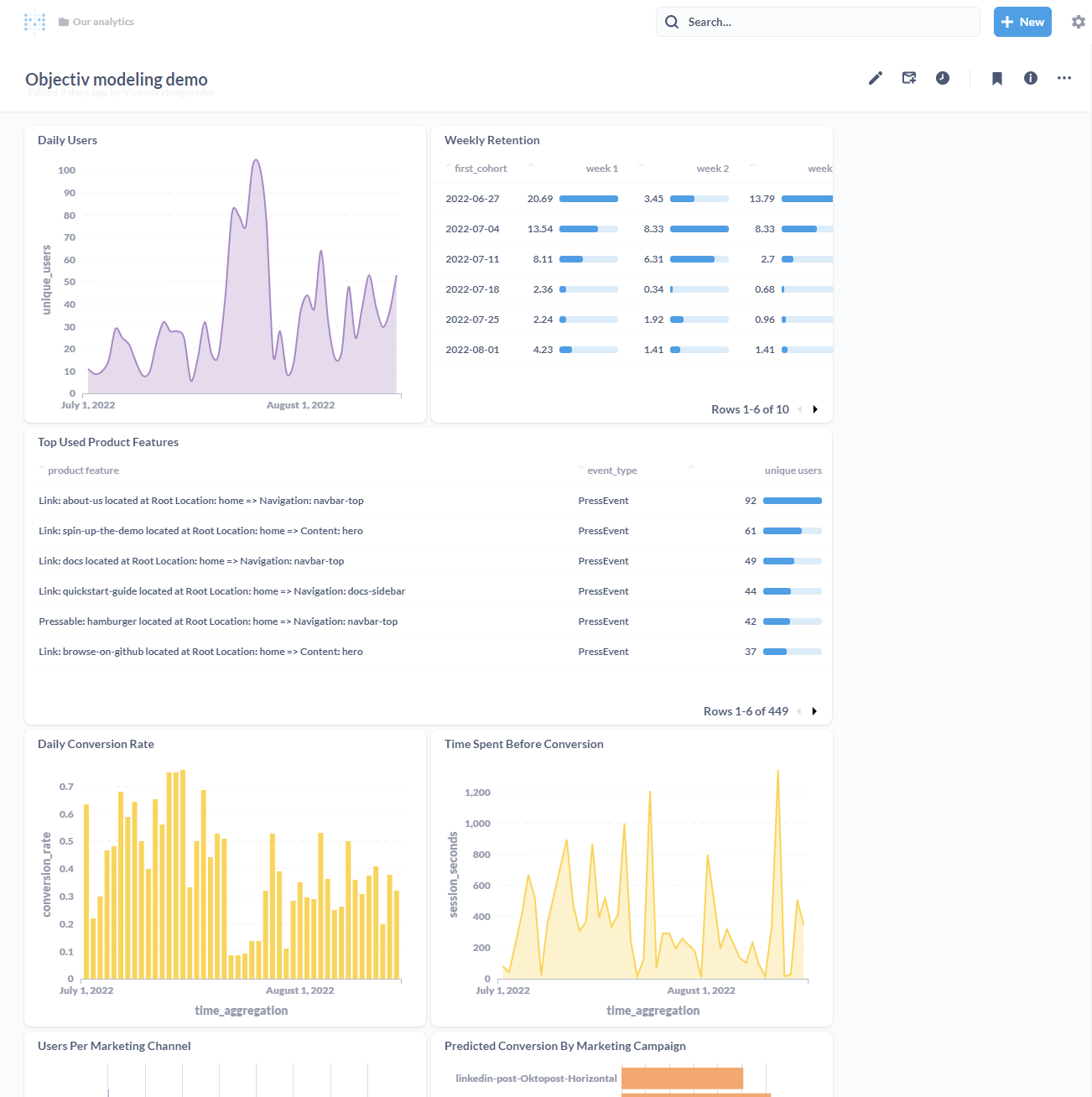This screenshot has height=1097, width=1092.
Task: Open Daily Conversion Rate card title
Action: [96, 744]
